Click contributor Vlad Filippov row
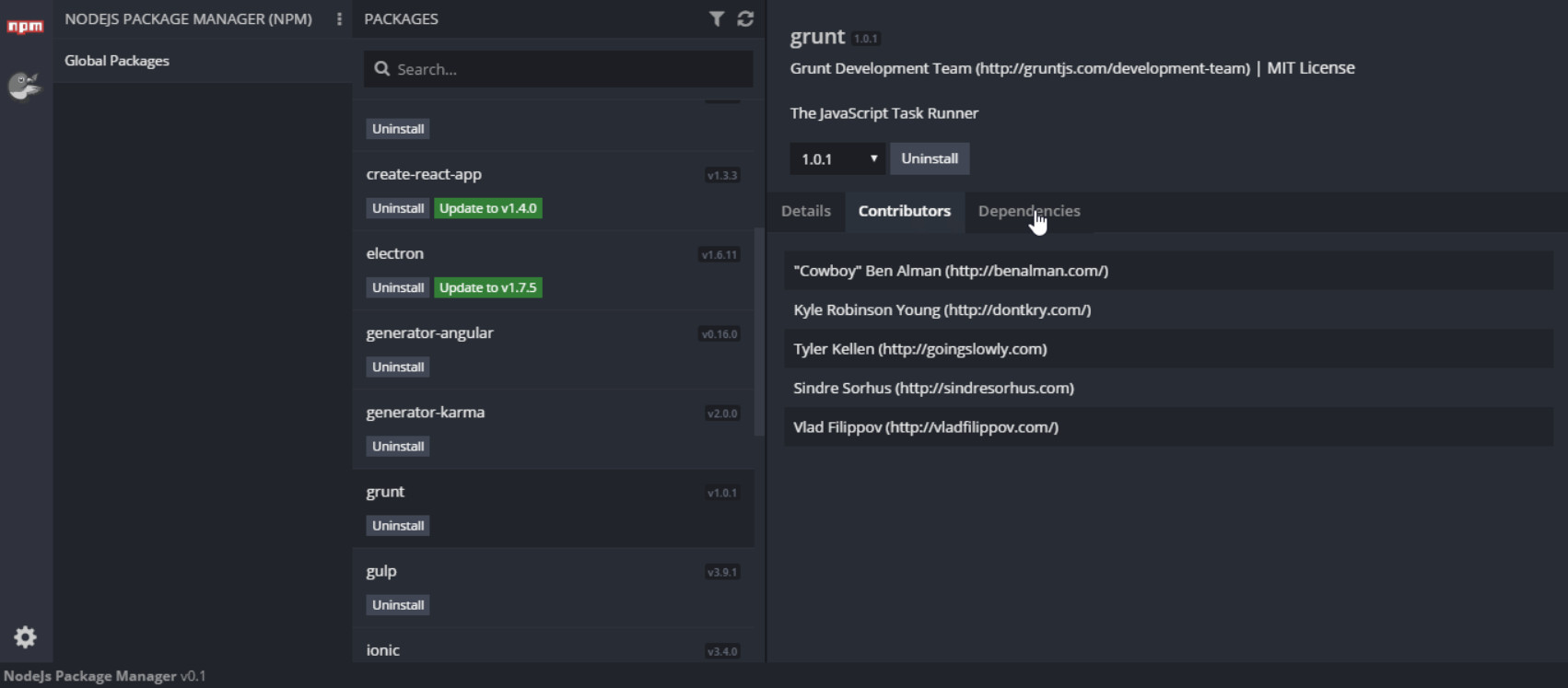This screenshot has height=688, width=1568. point(1168,427)
